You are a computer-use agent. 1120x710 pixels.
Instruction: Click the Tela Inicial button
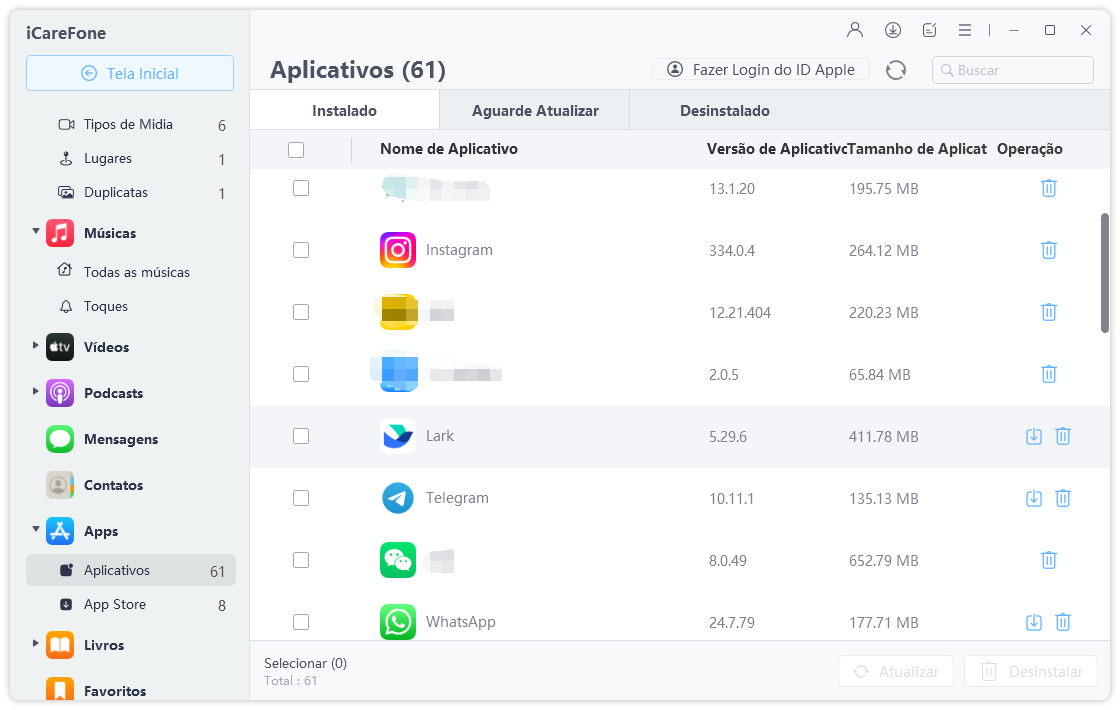(130, 73)
